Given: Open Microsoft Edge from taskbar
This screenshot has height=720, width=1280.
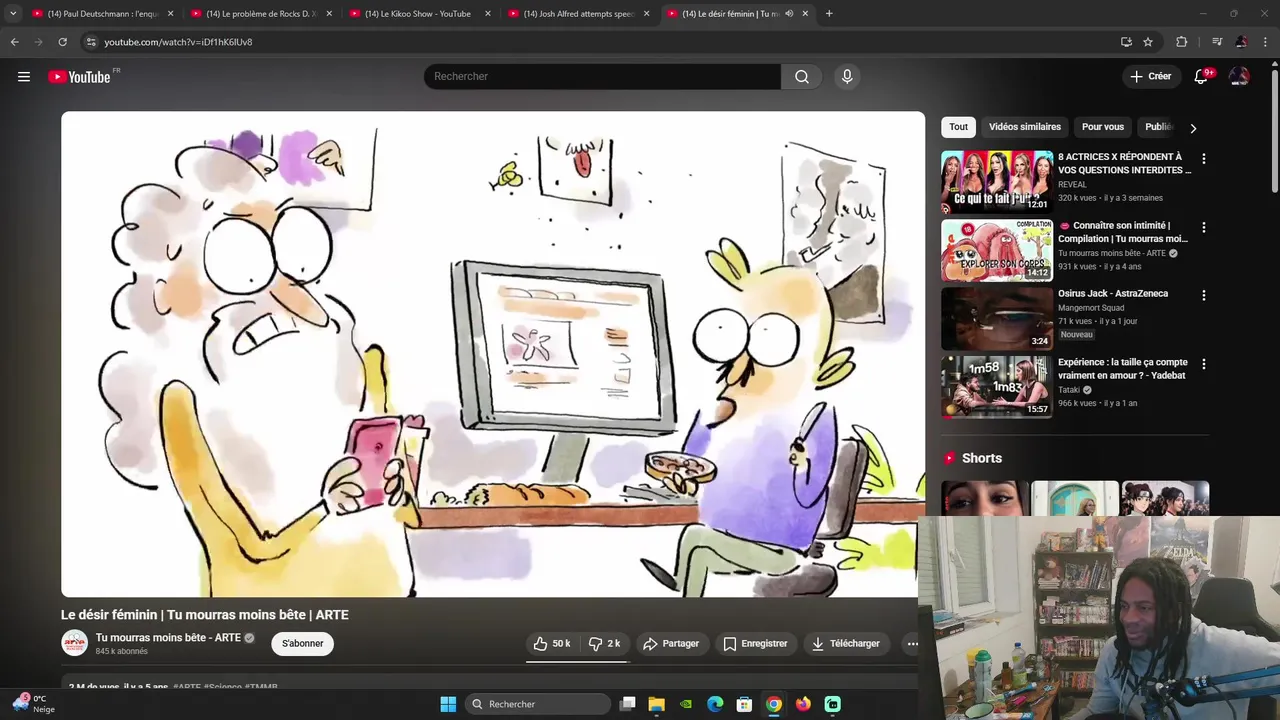Looking at the screenshot, I should click(715, 704).
